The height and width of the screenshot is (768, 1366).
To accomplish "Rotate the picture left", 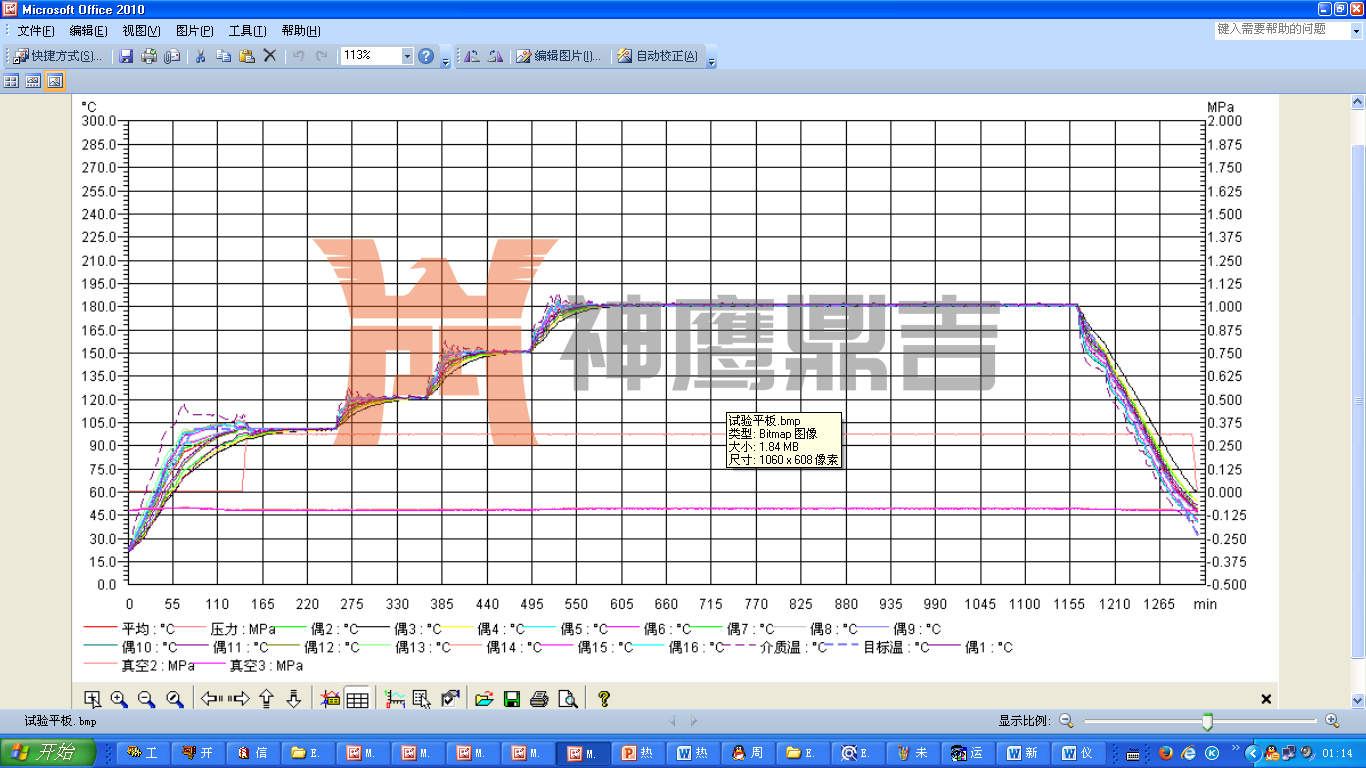I will (x=472, y=56).
